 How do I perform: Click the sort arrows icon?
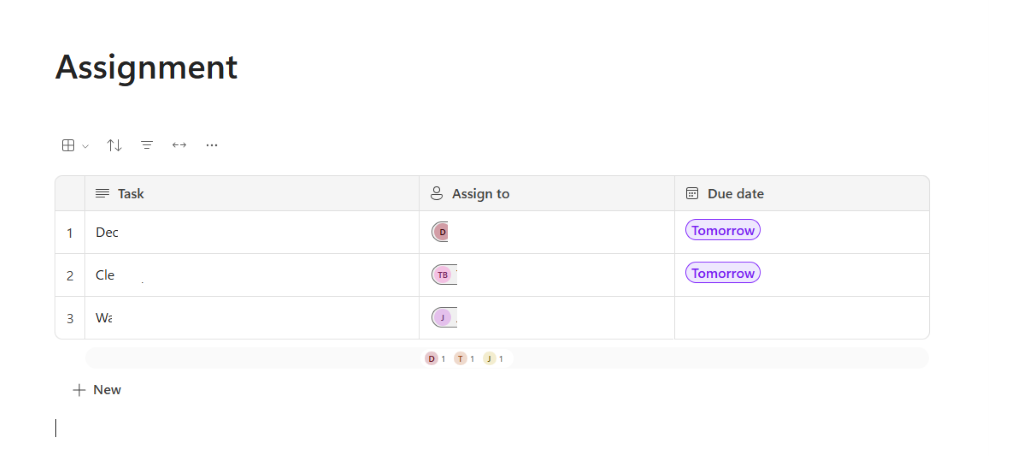(x=114, y=145)
